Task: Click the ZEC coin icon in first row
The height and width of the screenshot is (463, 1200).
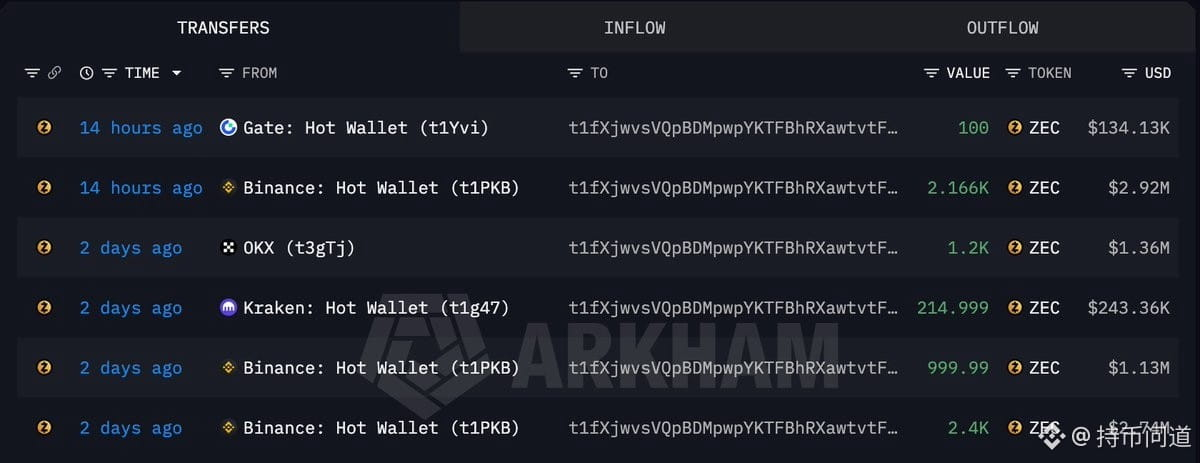Action: click(44, 127)
